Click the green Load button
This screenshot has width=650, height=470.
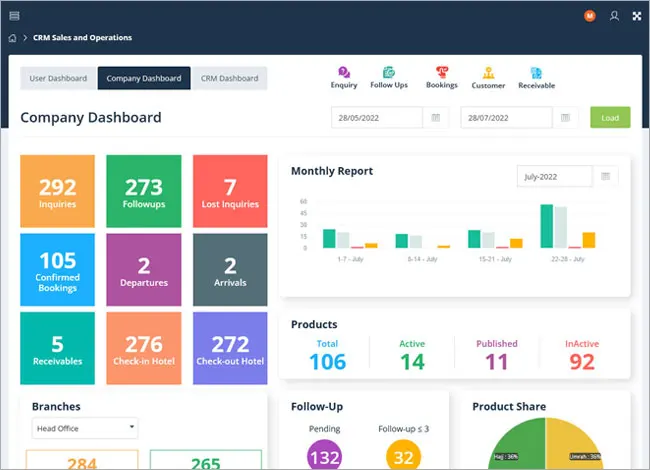(x=610, y=118)
